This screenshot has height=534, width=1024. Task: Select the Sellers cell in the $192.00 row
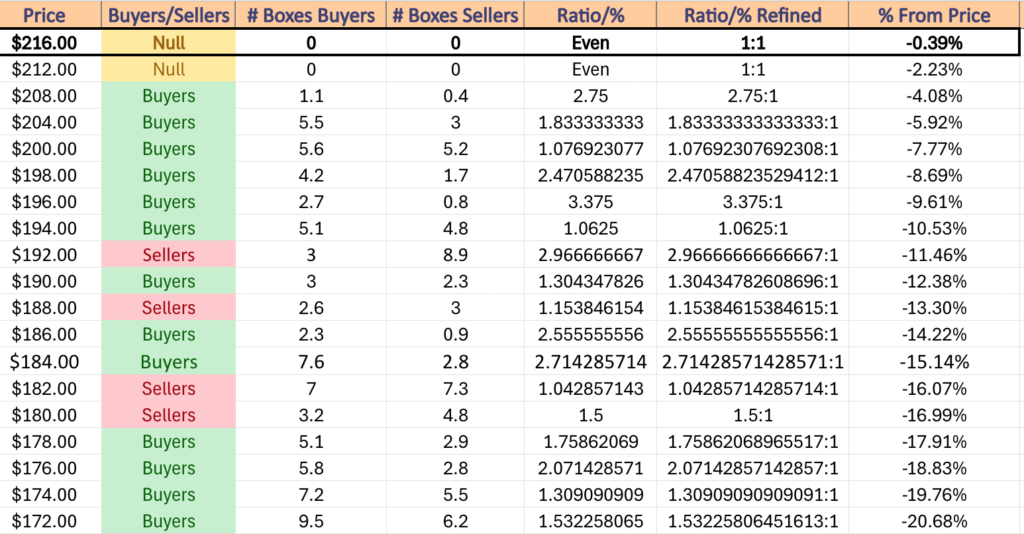tap(168, 255)
